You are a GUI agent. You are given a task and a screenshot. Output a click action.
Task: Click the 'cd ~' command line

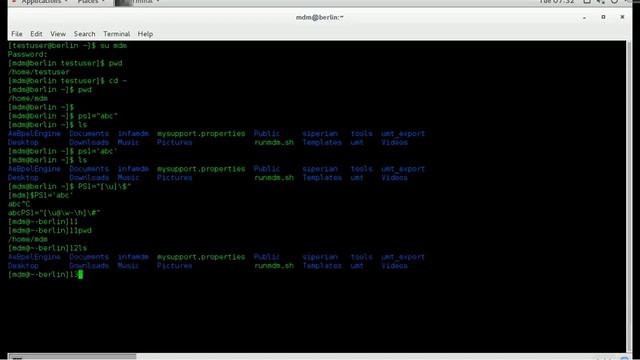(x=67, y=81)
